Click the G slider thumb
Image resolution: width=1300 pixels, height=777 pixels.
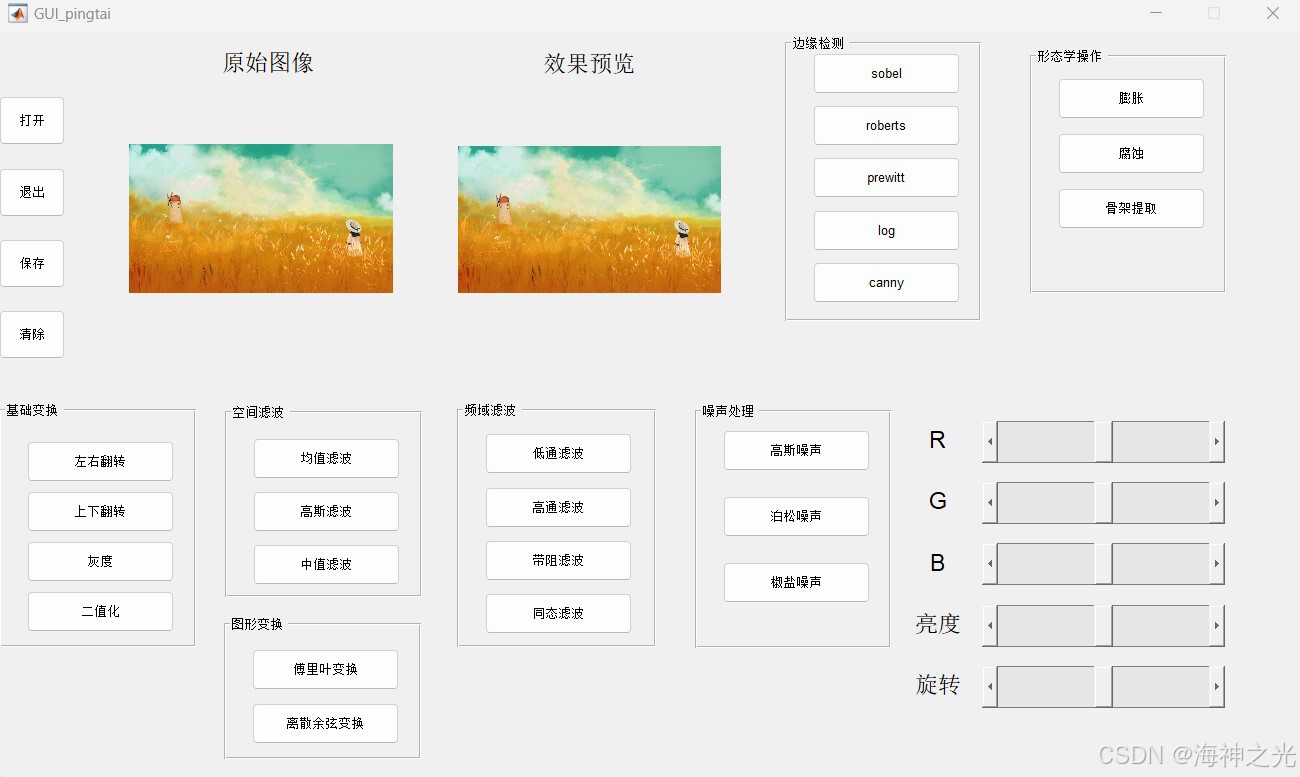(x=1104, y=502)
